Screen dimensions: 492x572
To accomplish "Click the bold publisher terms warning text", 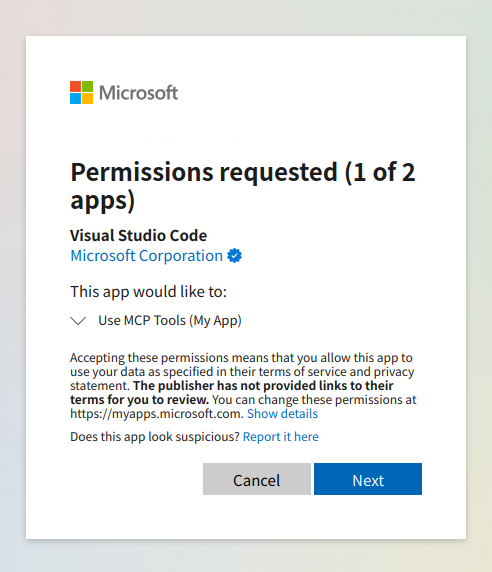I will pos(232,393).
